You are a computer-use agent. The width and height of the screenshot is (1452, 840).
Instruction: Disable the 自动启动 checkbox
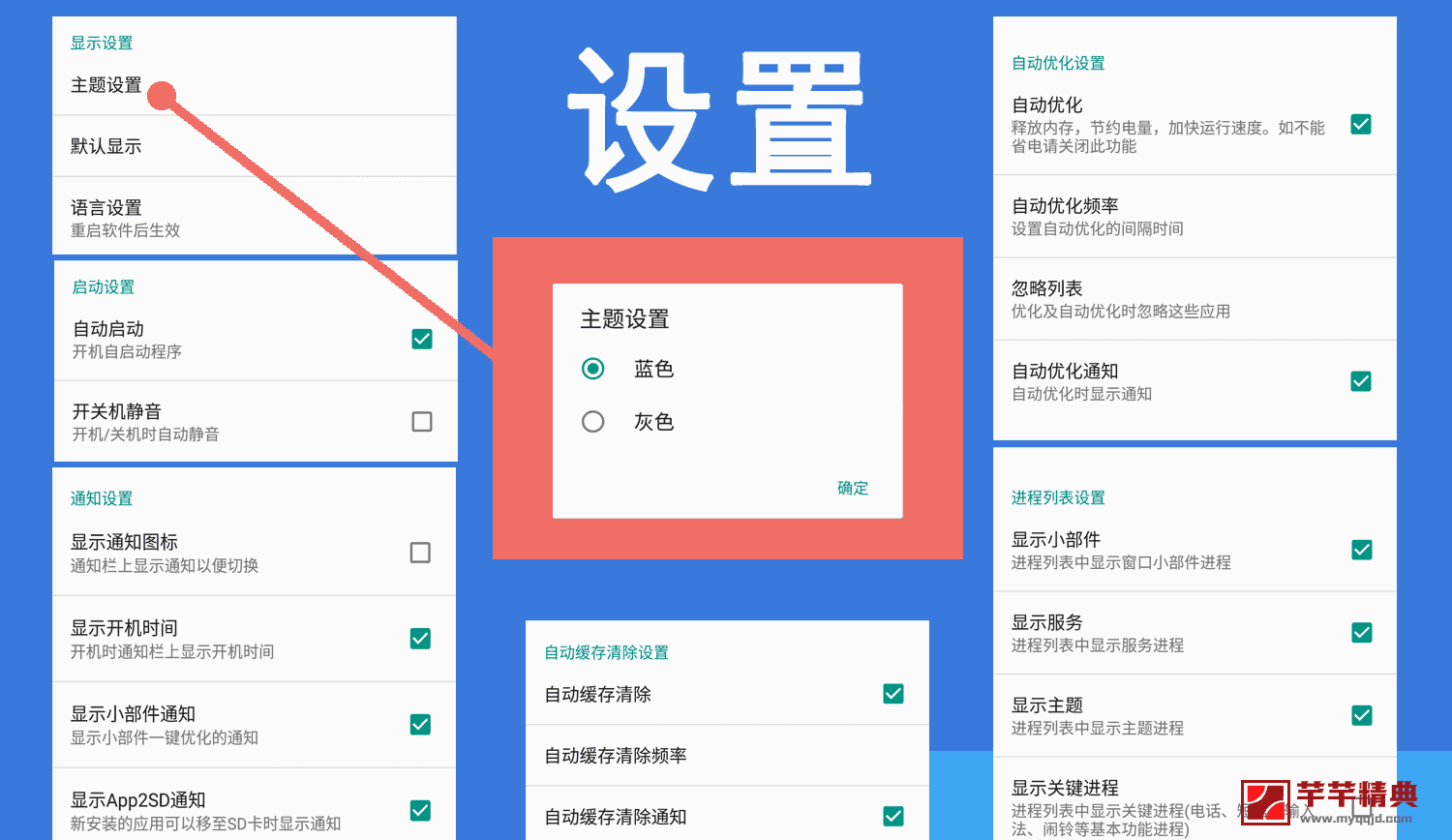pyautogui.click(x=422, y=339)
